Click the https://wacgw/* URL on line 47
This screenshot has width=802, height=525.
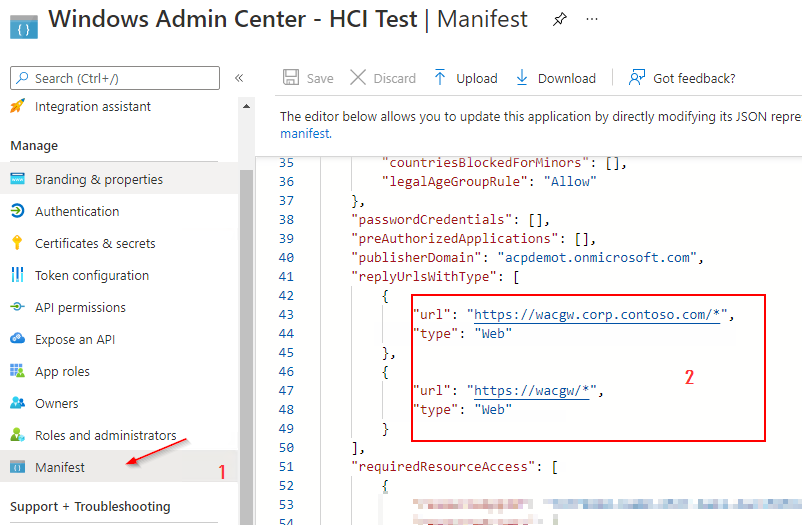click(531, 391)
